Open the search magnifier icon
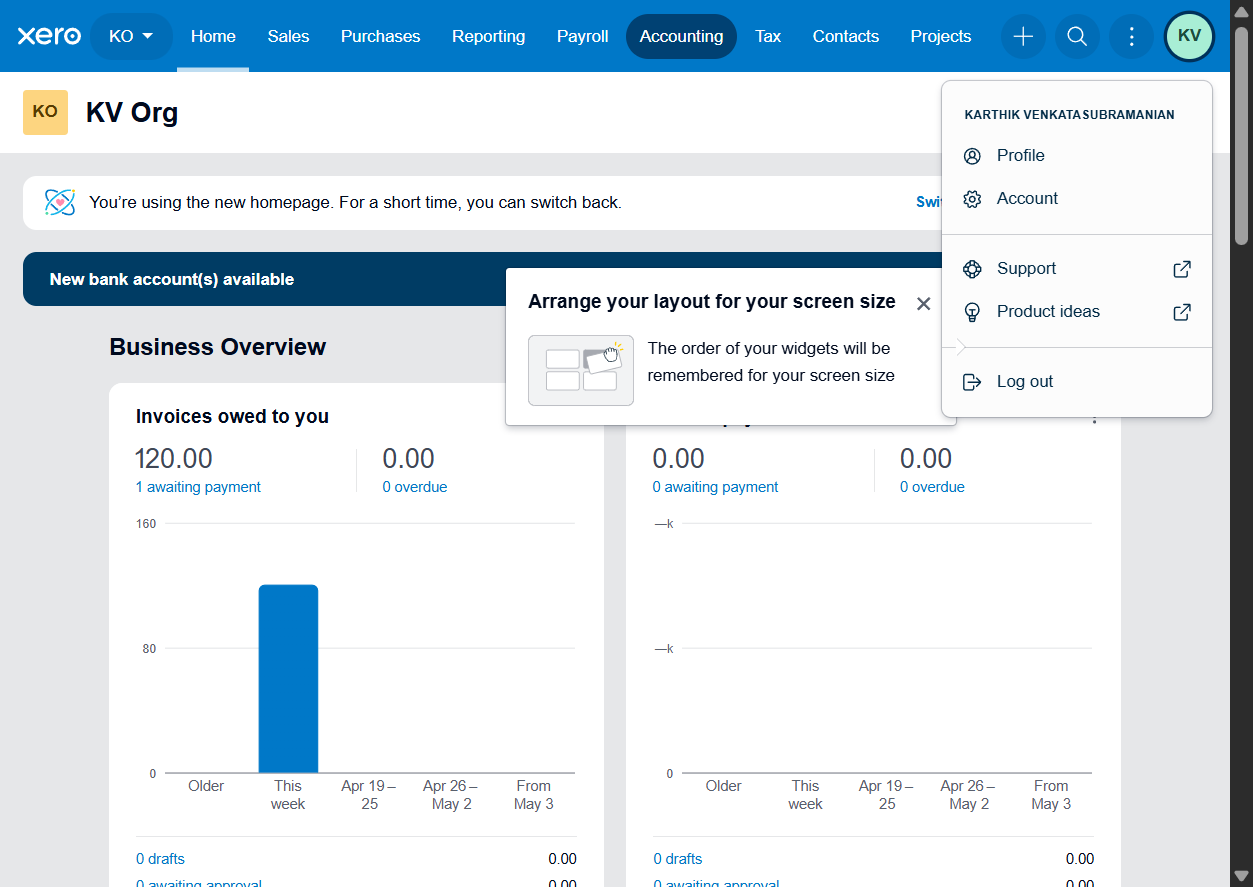The image size is (1253, 887). 1077,36
